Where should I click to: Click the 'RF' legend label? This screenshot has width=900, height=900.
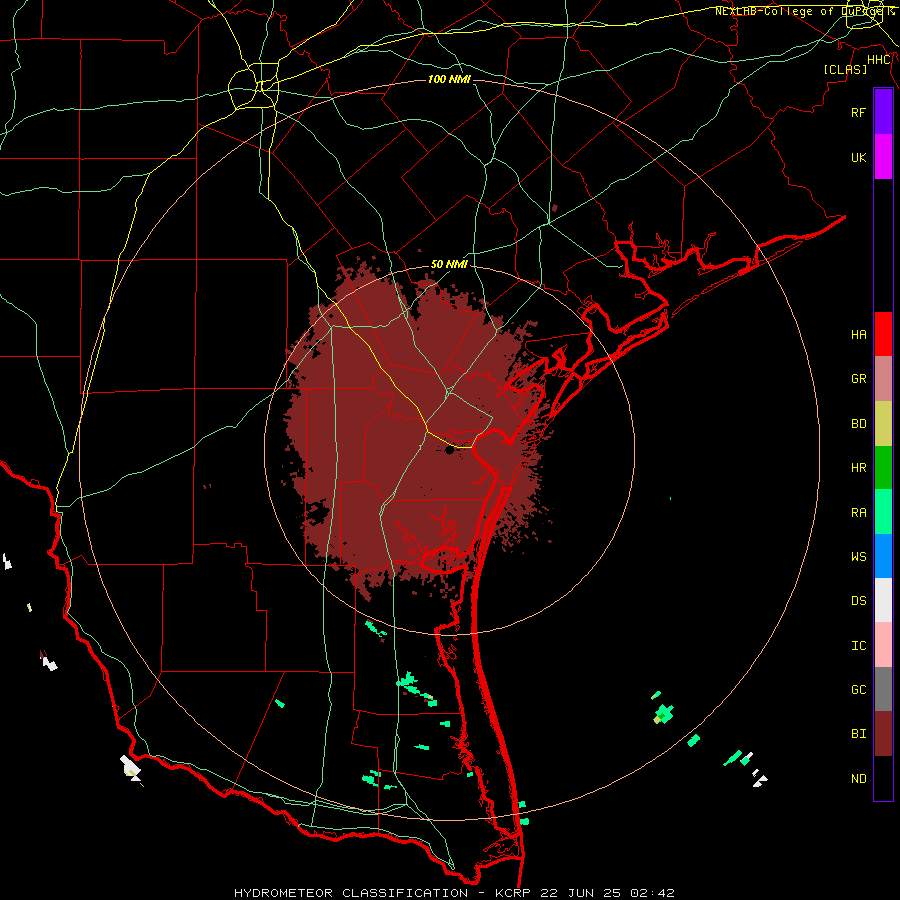(x=858, y=112)
